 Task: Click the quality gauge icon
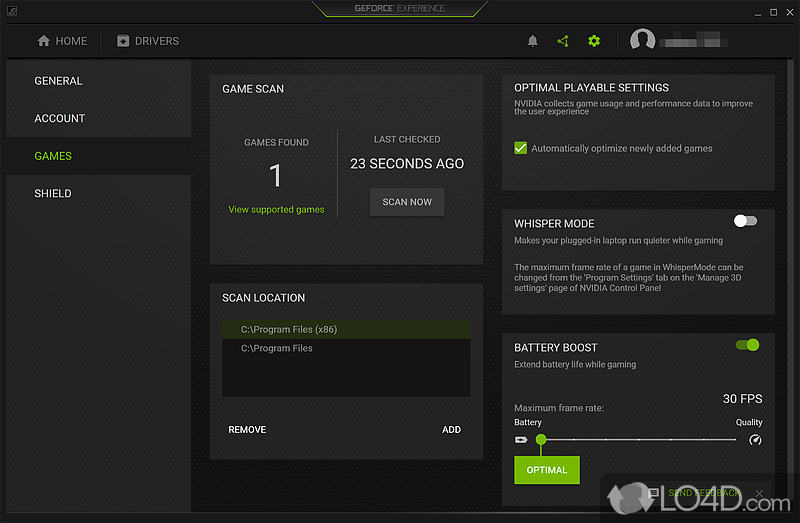coord(755,439)
